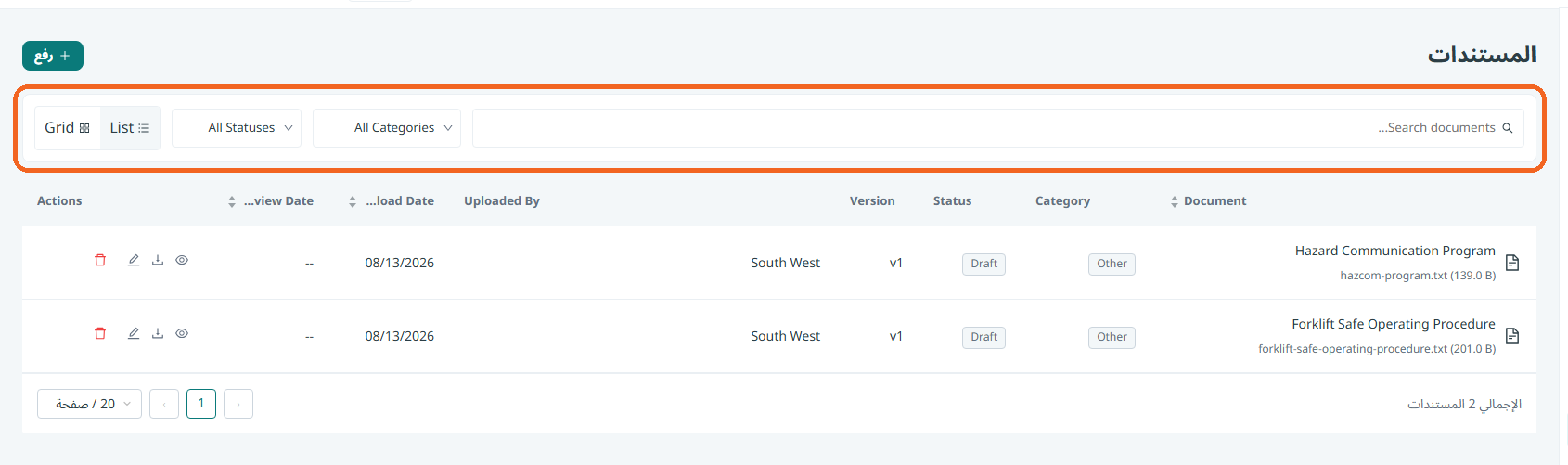Viewport: 1568px width, 465px height.
Task: Edit the Hazard Communication Program entry
Action: click(134, 260)
